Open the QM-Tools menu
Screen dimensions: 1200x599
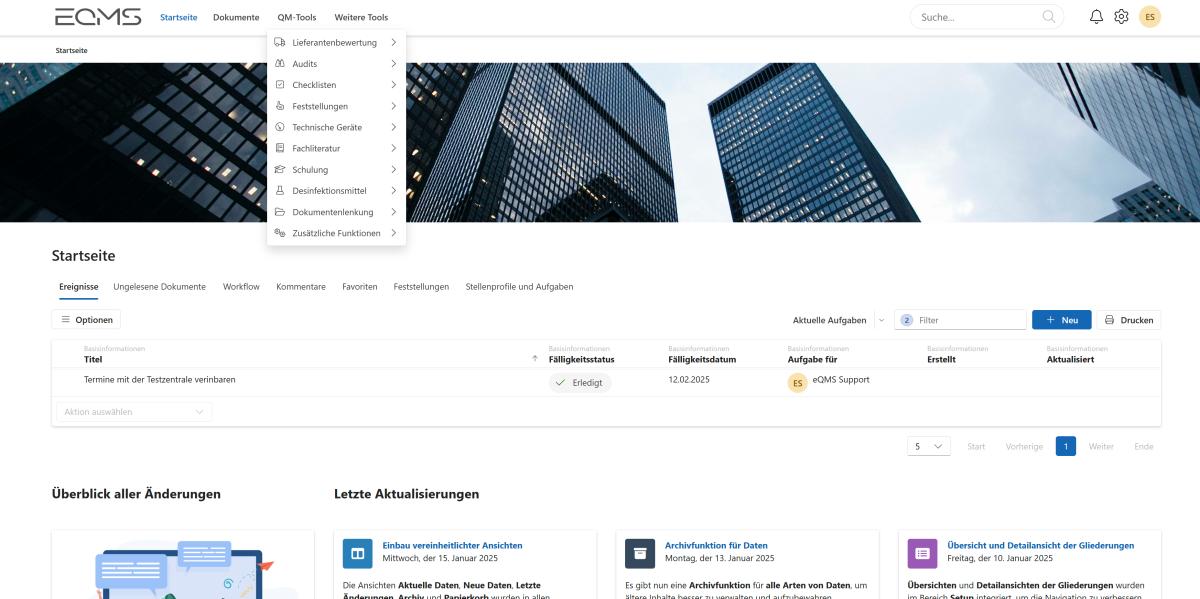(x=297, y=17)
